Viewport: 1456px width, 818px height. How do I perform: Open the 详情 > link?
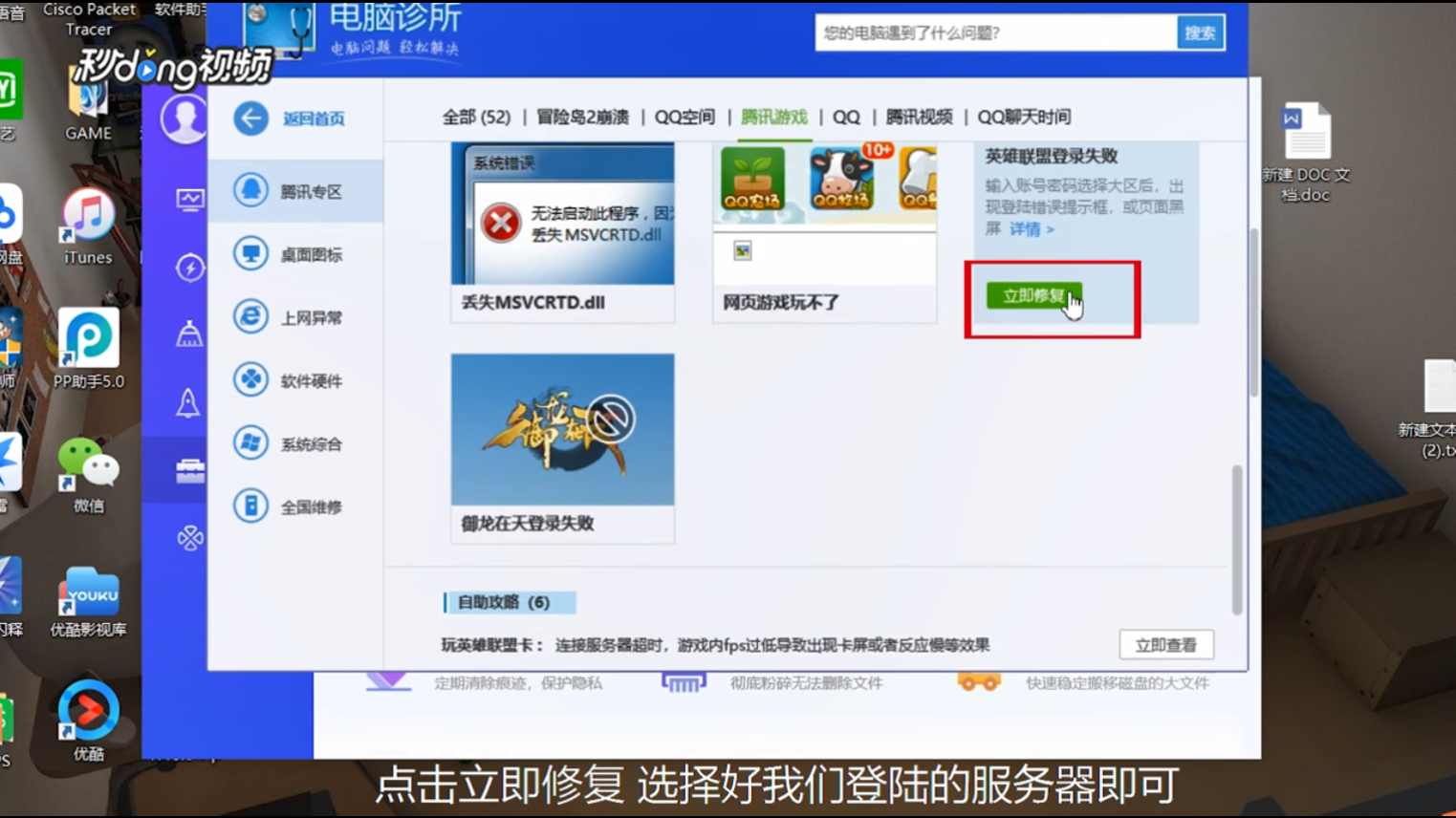click(x=1032, y=229)
